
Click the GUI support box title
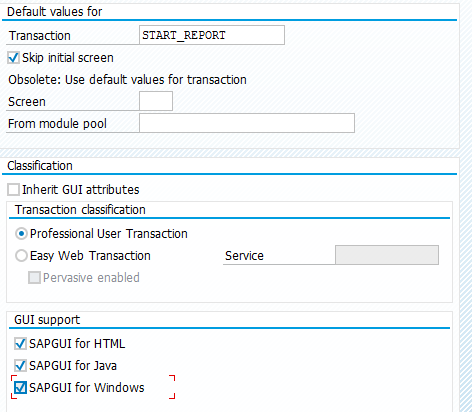pyautogui.click(x=47, y=320)
